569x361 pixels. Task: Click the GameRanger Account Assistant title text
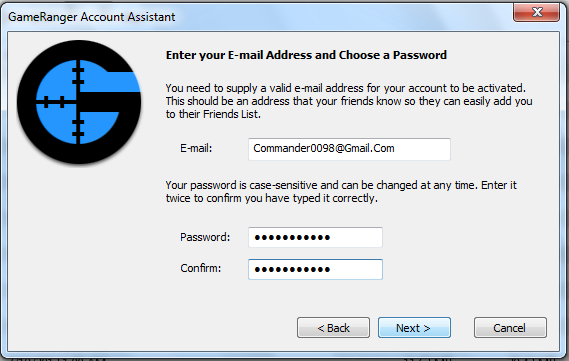pyautogui.click(x=91, y=17)
